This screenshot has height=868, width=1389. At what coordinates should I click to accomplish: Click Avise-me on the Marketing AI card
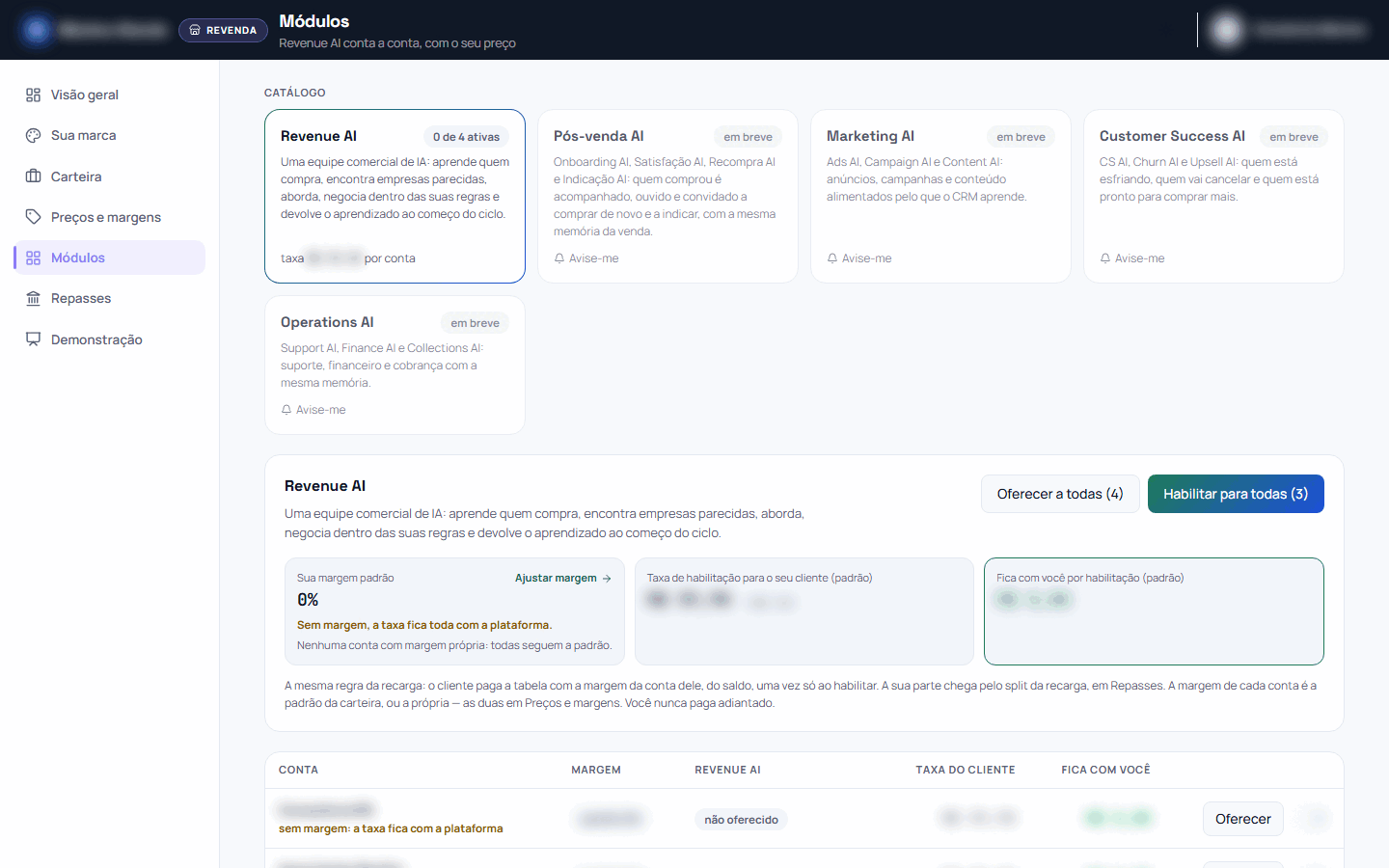pyautogui.click(x=859, y=258)
